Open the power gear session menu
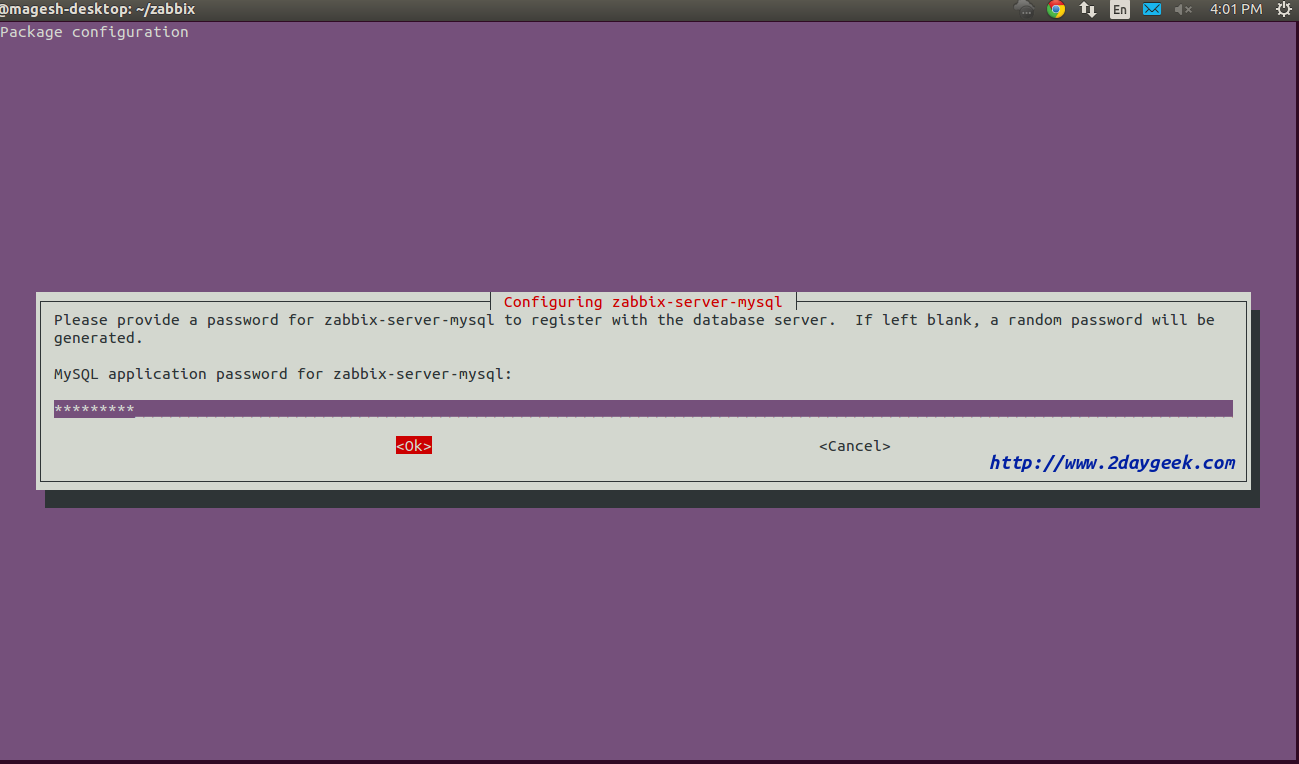1299x764 pixels. tap(1283, 9)
